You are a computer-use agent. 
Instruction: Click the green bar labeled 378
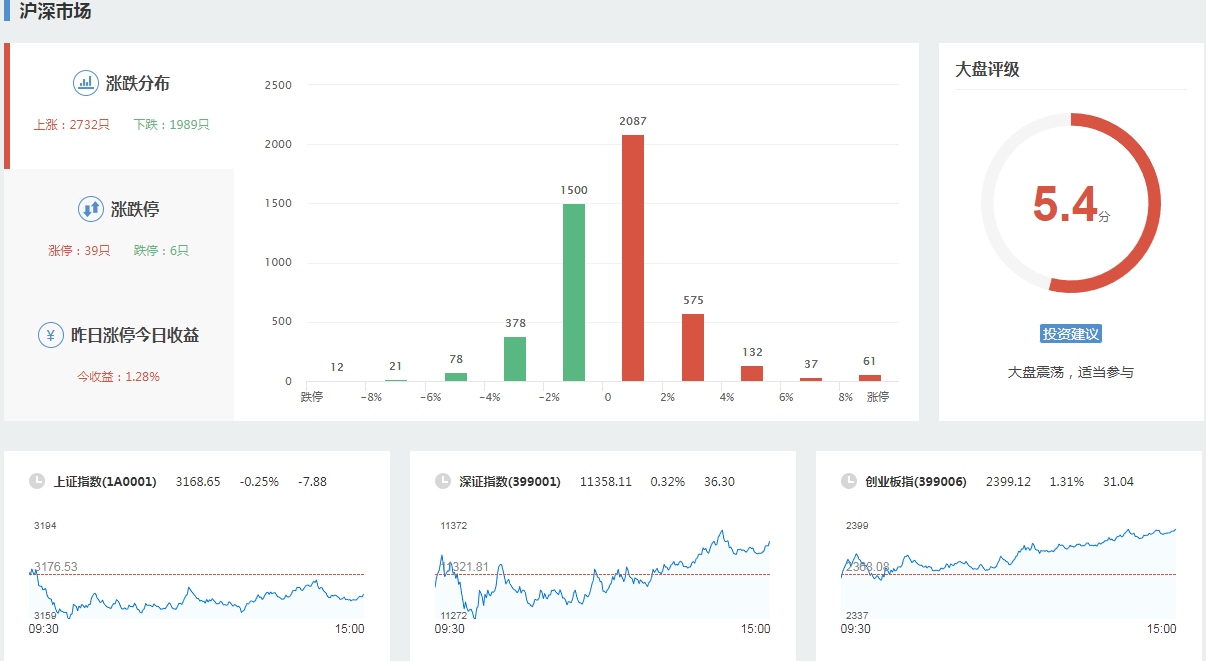pos(515,358)
